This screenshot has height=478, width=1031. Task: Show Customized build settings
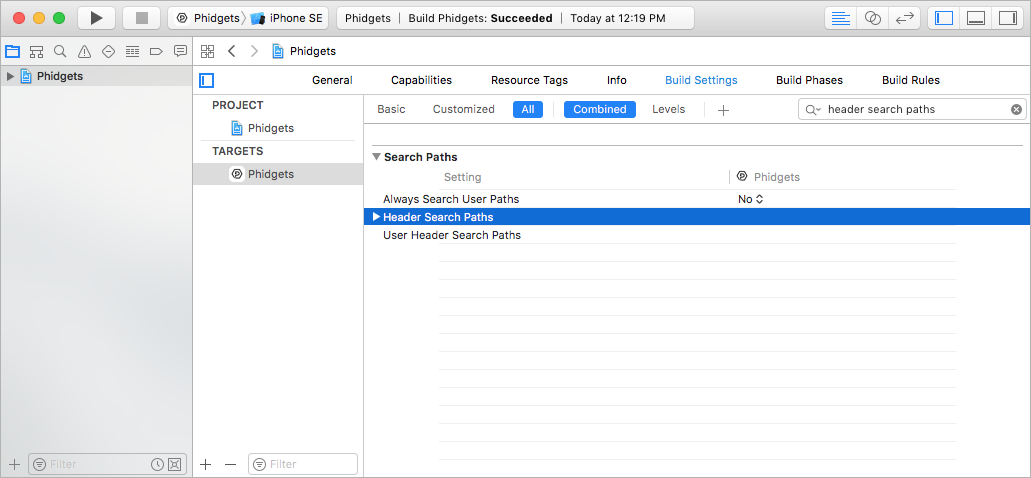point(464,109)
